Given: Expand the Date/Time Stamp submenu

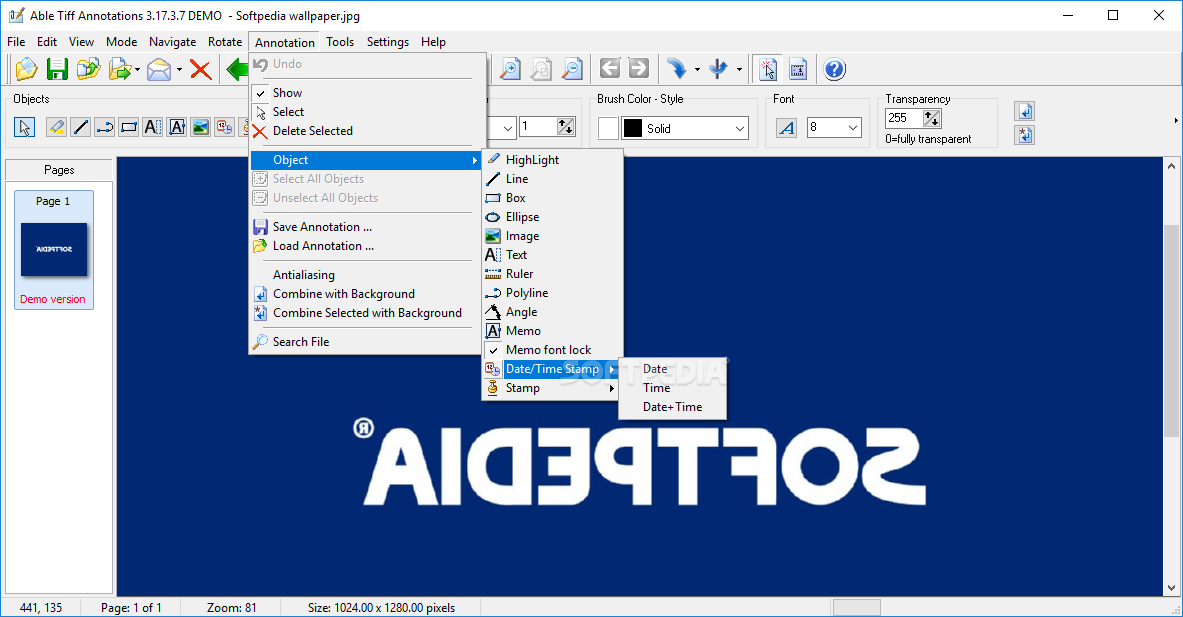Looking at the screenshot, I should (x=552, y=369).
